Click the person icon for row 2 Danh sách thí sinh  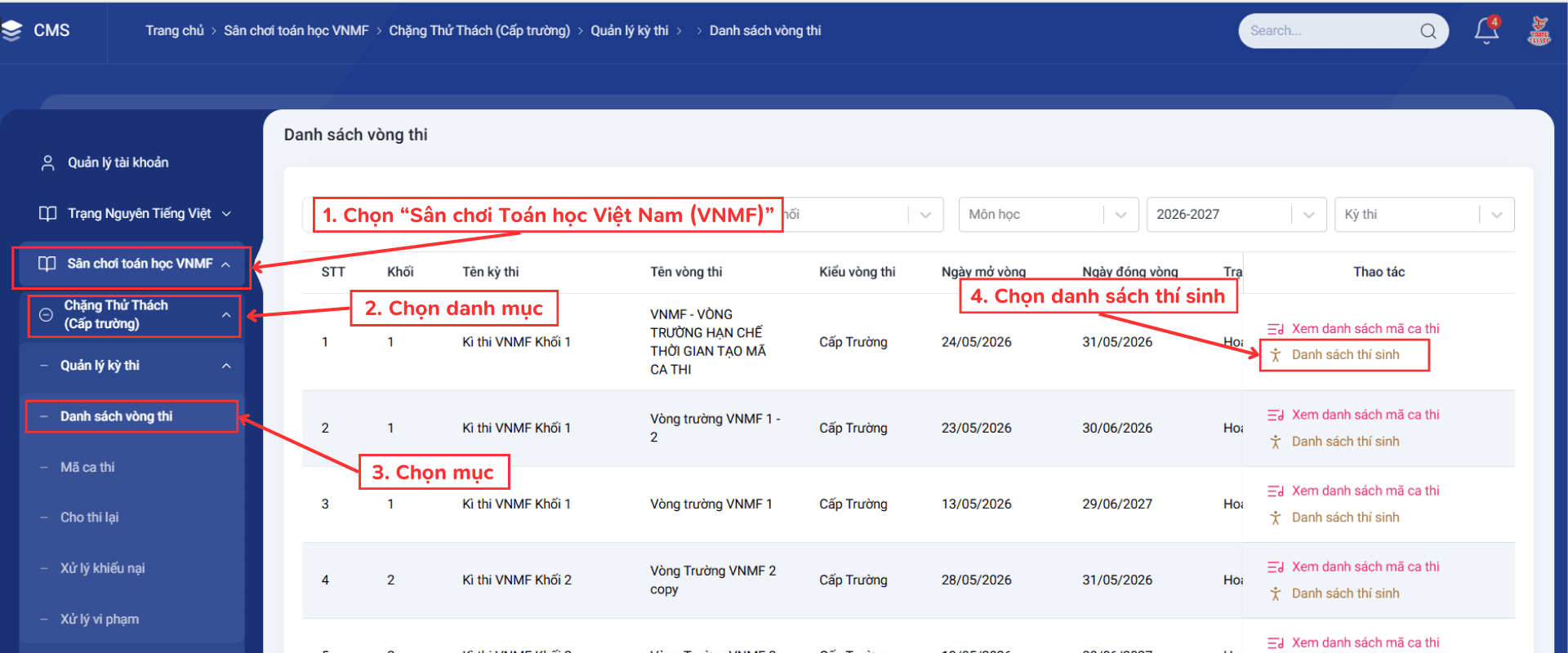pos(1276,442)
